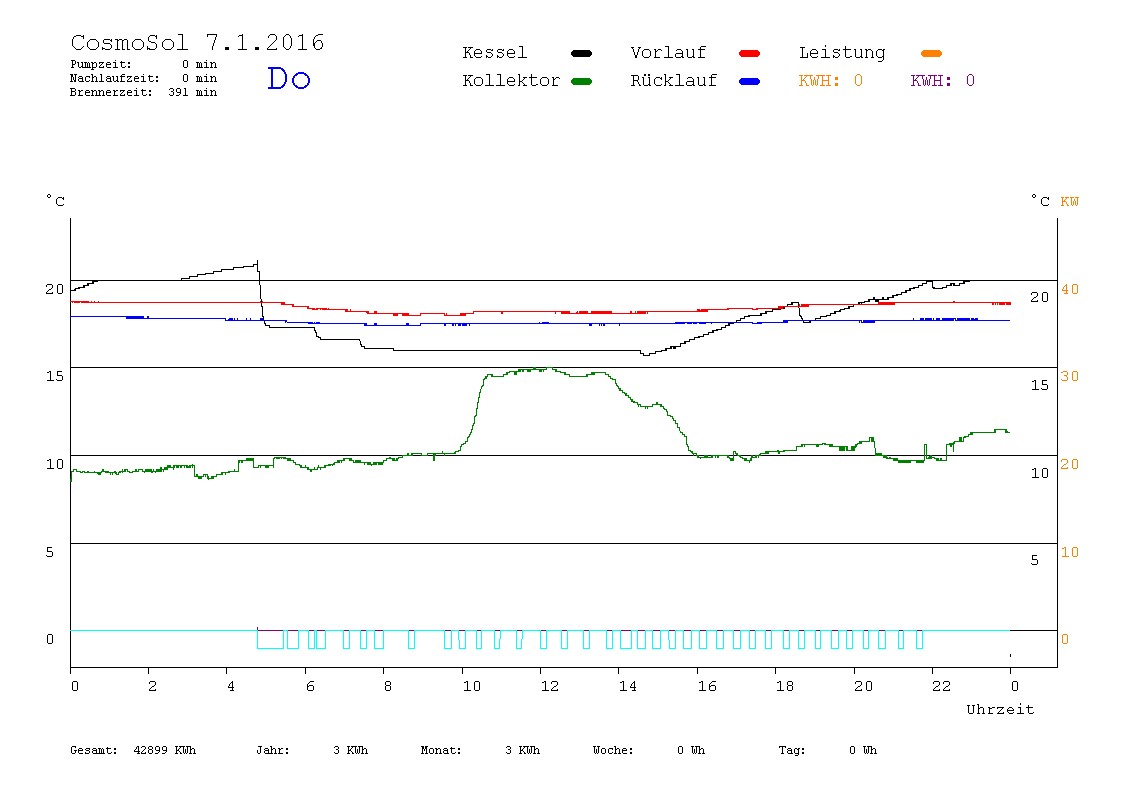Click the Nachlaufzeit 0 min entry

pos(144,78)
